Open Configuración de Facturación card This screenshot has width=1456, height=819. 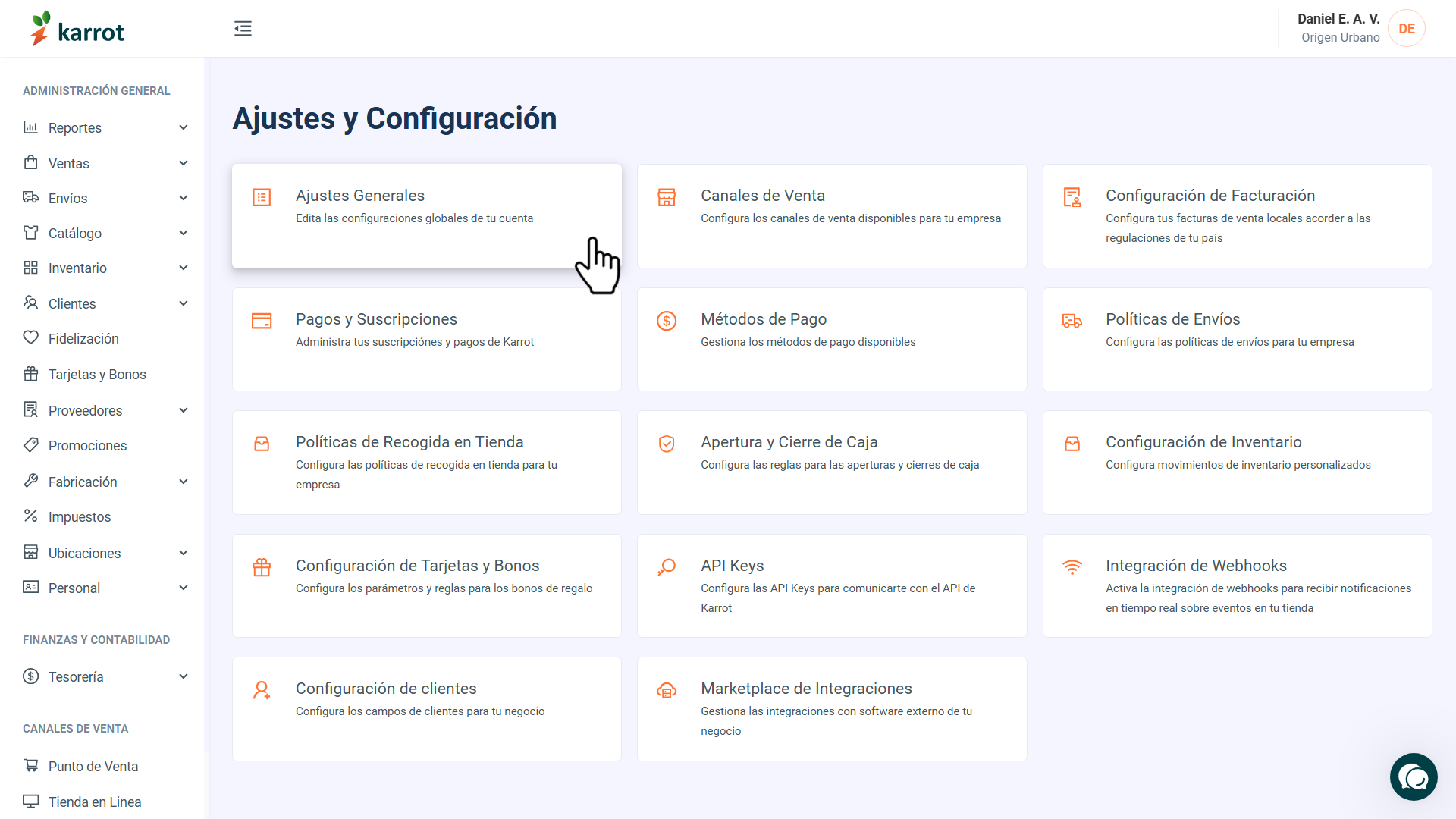pos(1238,216)
